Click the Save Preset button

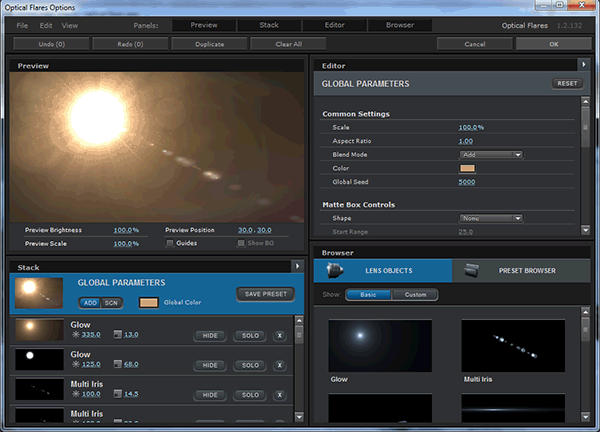[x=266, y=294]
